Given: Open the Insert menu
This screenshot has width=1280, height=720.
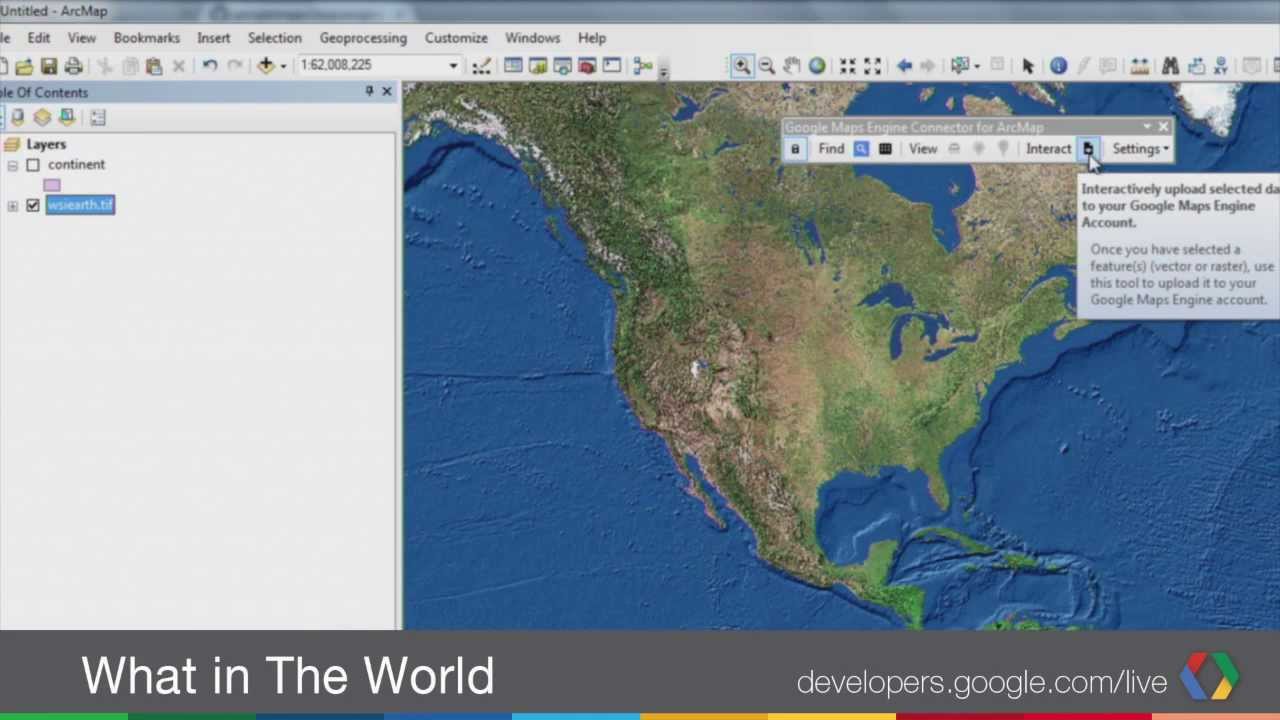Looking at the screenshot, I should coord(214,38).
